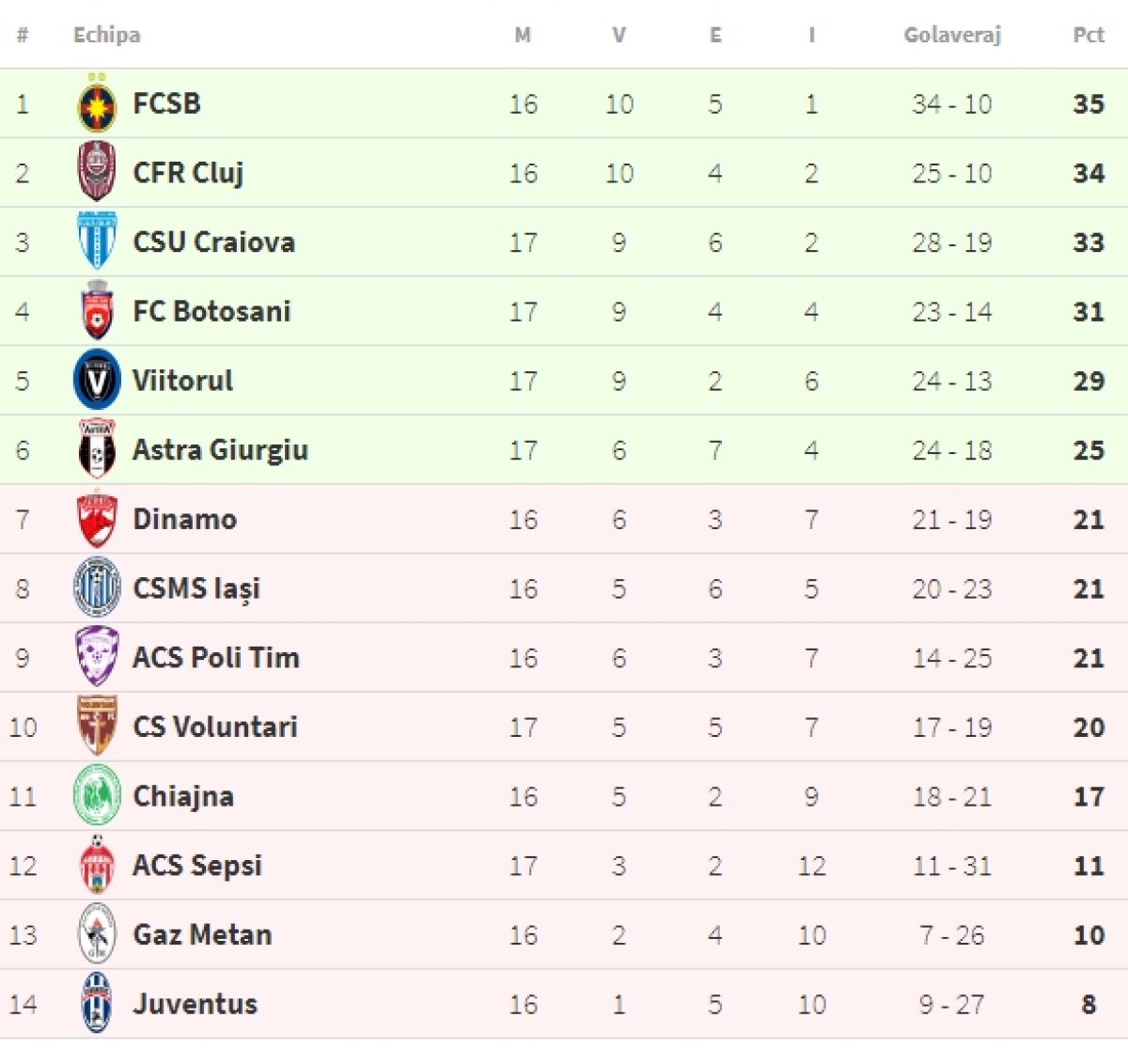The image size is (1128, 1064).
Task: Click the Juventus striped crest
Action: pyautogui.click(x=97, y=1004)
